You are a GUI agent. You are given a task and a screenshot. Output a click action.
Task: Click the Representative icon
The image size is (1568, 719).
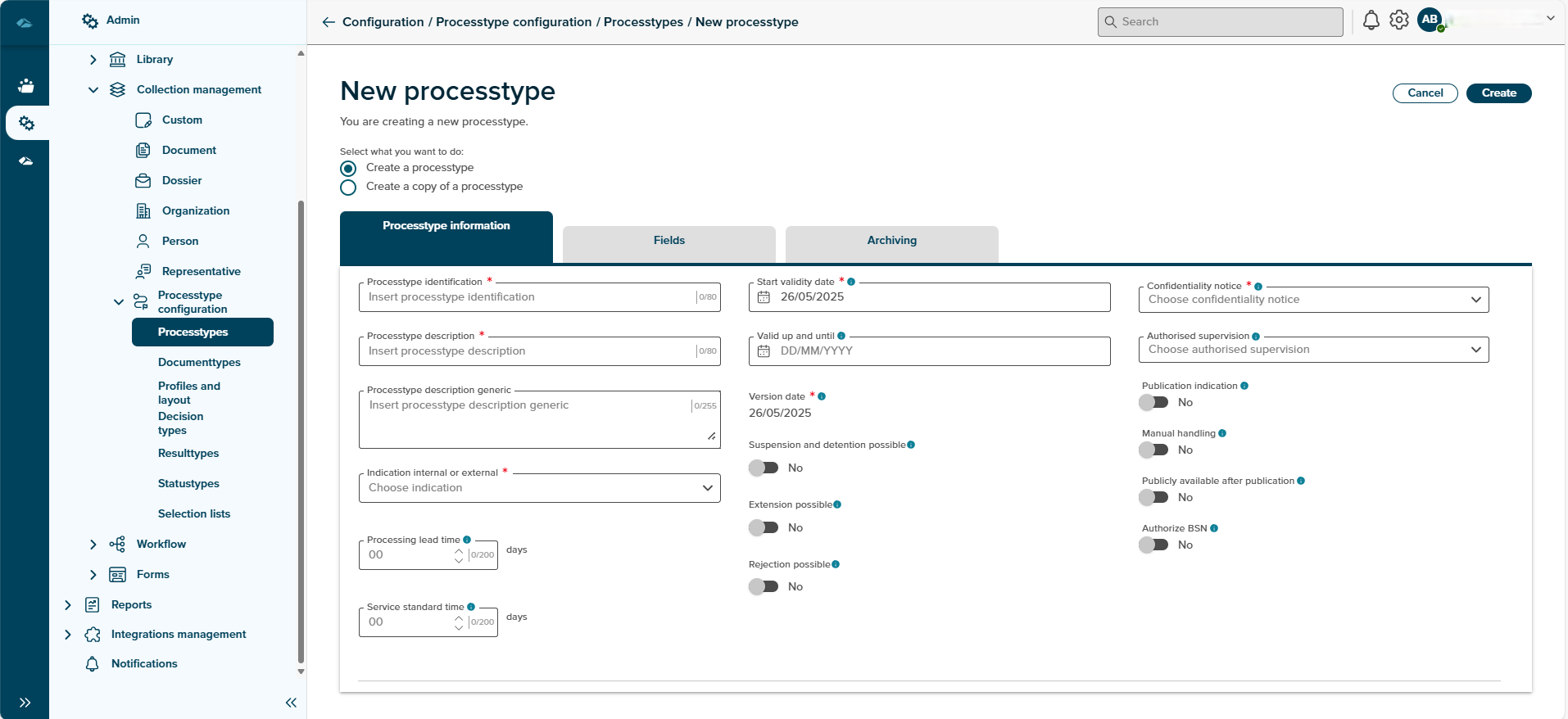click(143, 271)
